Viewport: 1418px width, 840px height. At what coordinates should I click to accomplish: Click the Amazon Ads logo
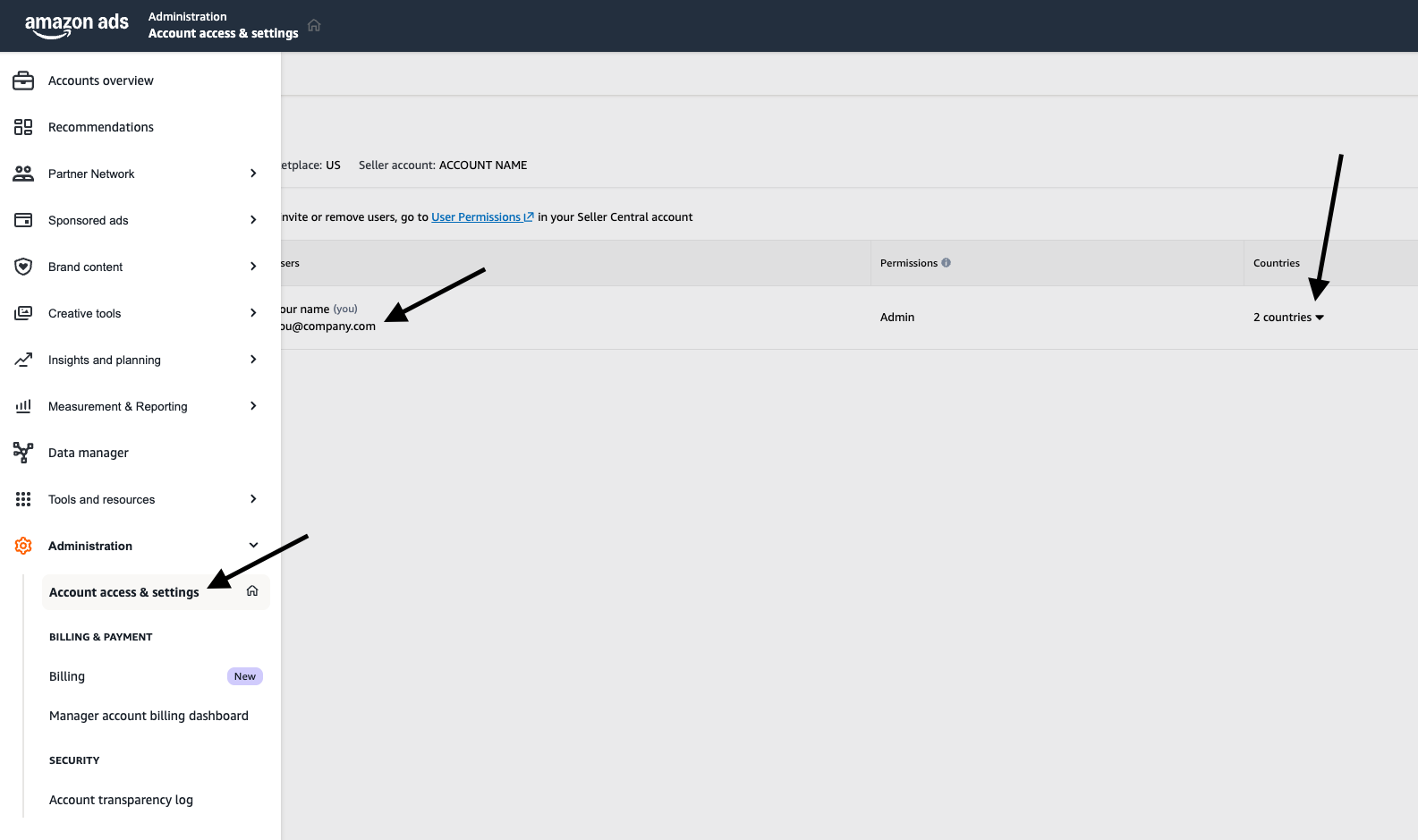tap(76, 25)
